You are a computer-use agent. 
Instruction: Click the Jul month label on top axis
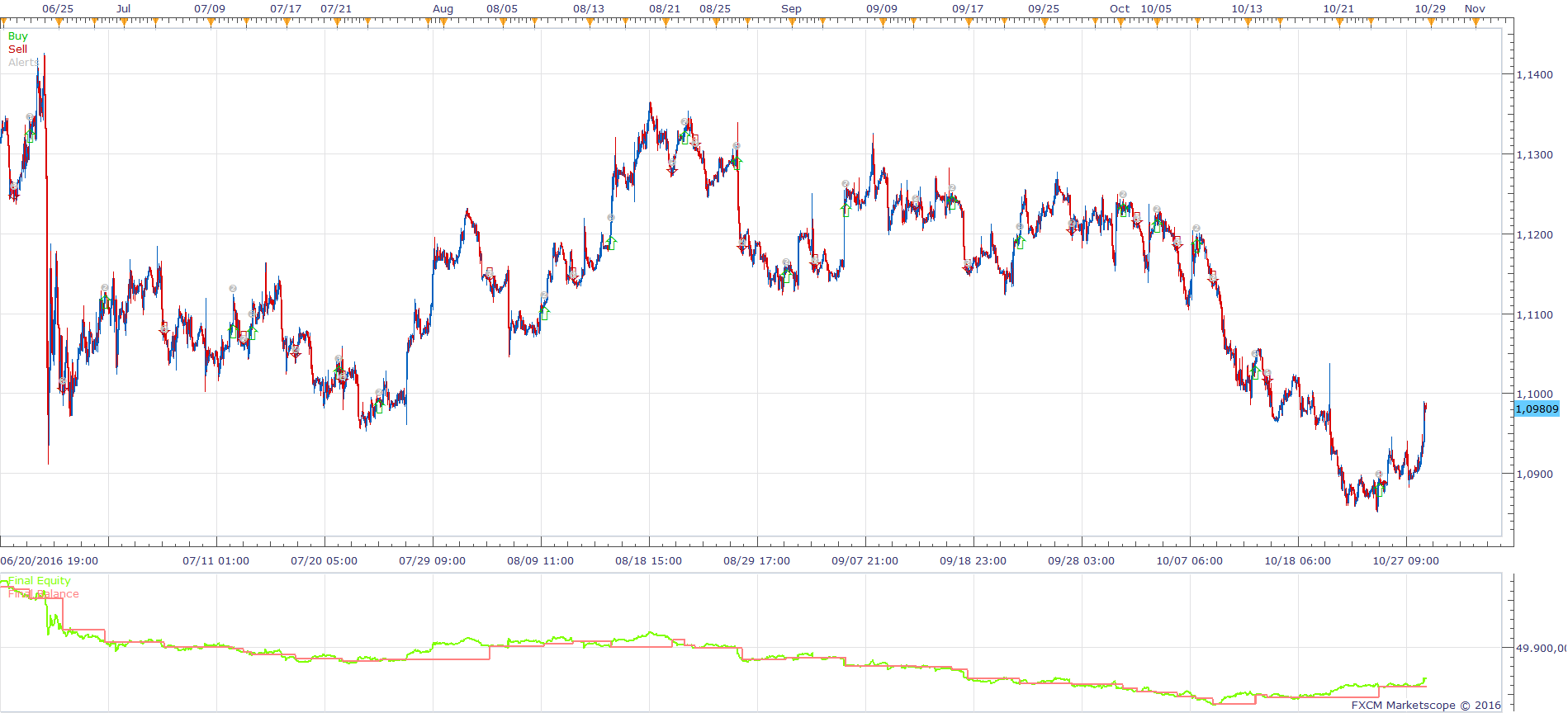[123, 9]
